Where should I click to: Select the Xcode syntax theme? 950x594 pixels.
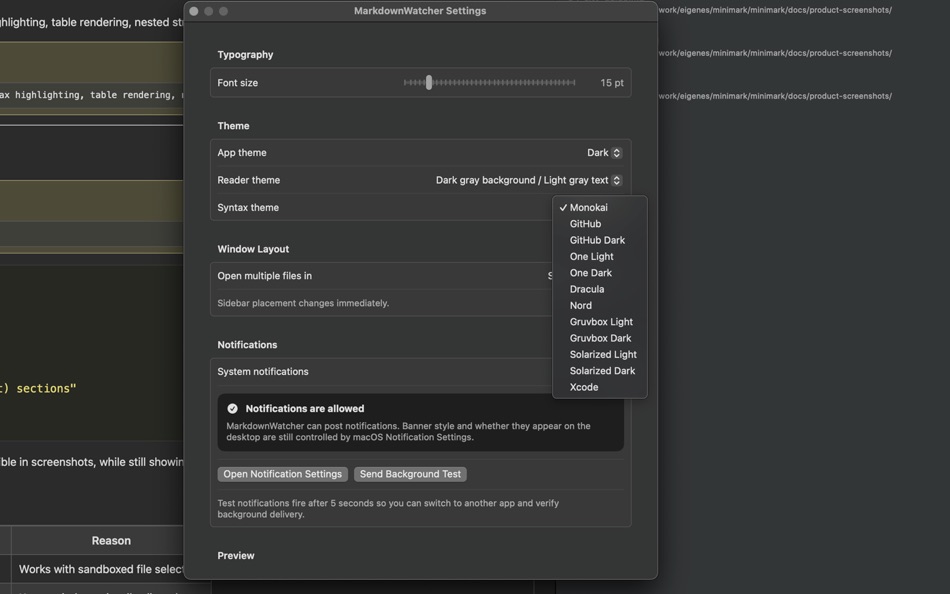(583, 386)
